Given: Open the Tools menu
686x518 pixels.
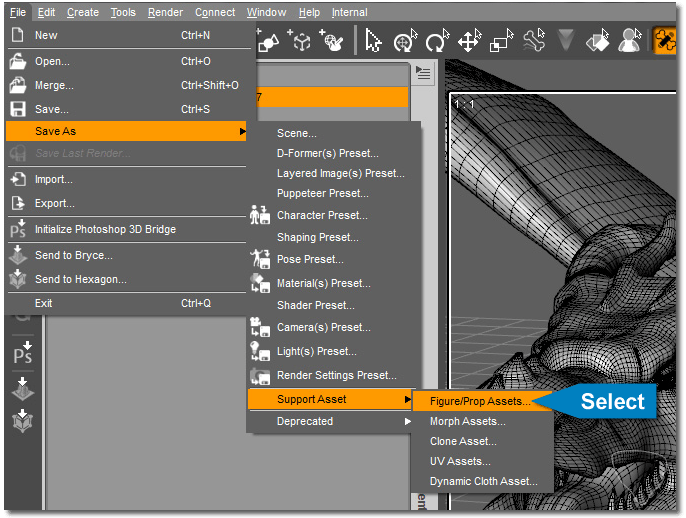Looking at the screenshot, I should (x=123, y=12).
